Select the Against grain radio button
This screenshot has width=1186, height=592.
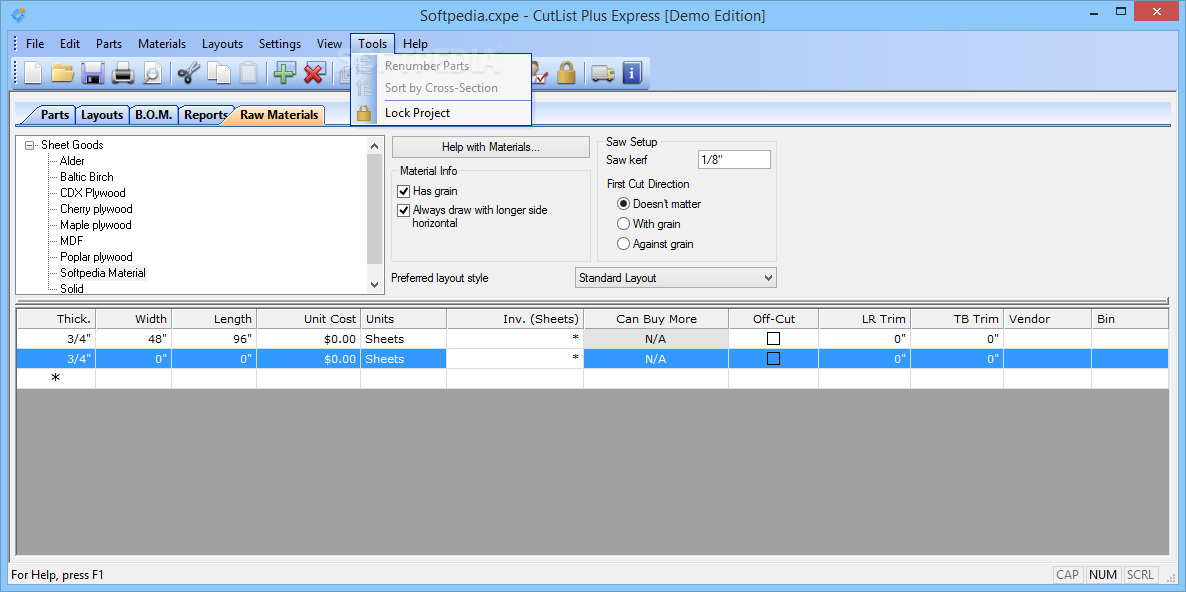pyautogui.click(x=623, y=244)
